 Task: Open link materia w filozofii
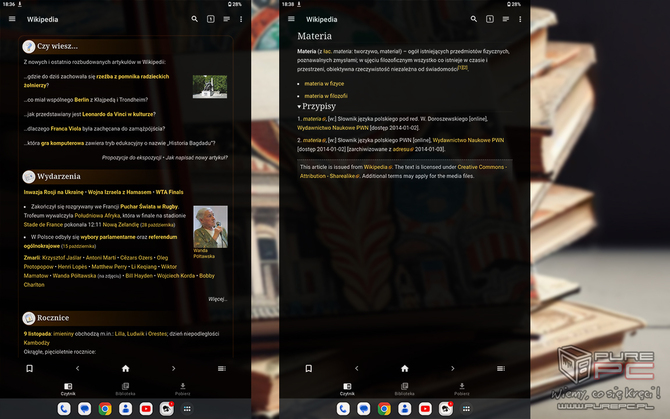[326, 96]
